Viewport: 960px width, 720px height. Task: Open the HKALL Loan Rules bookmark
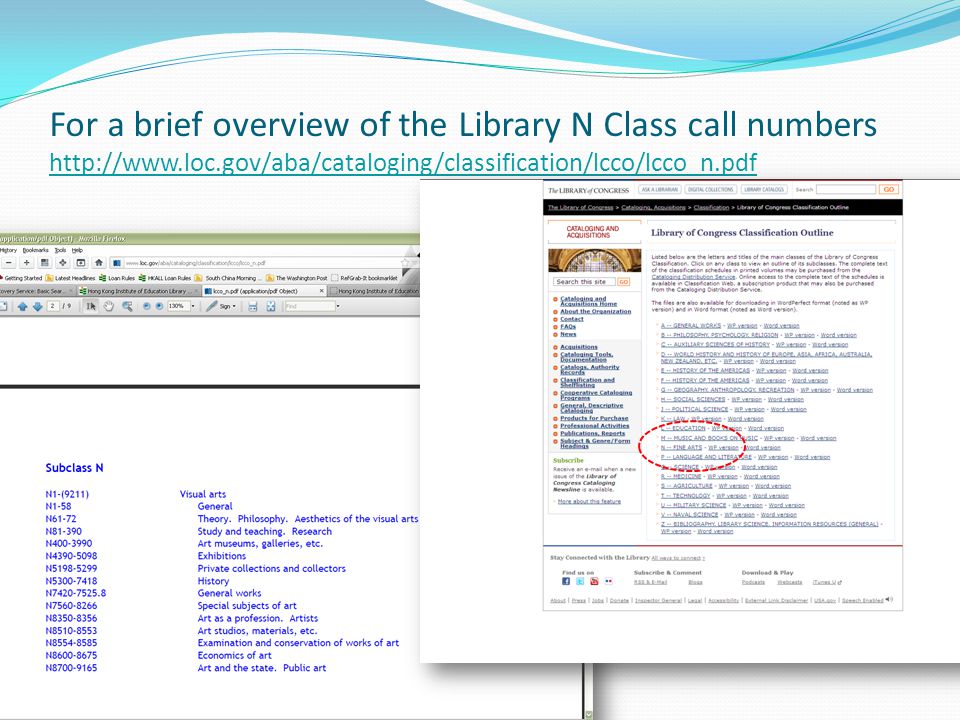point(165,278)
